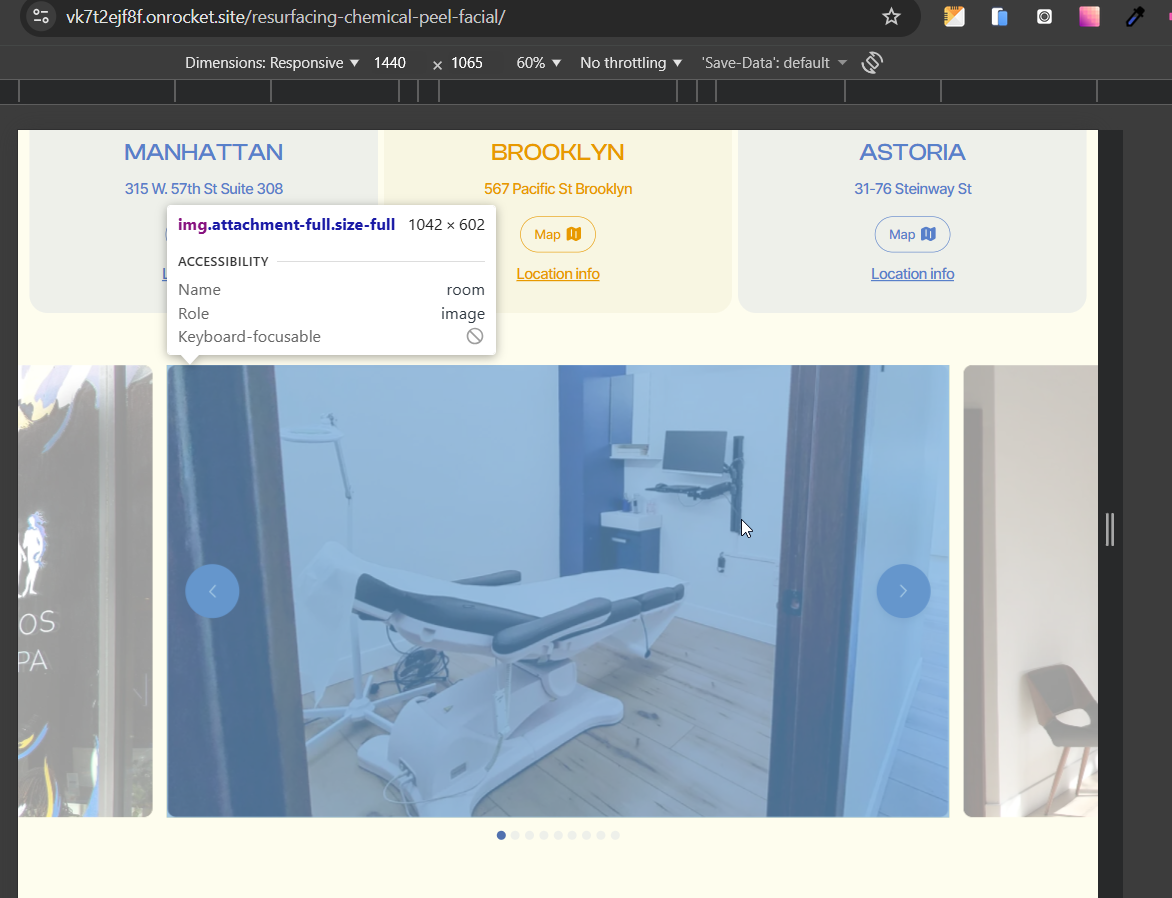
Task: Open the circular camera extension icon
Action: coord(1044,16)
